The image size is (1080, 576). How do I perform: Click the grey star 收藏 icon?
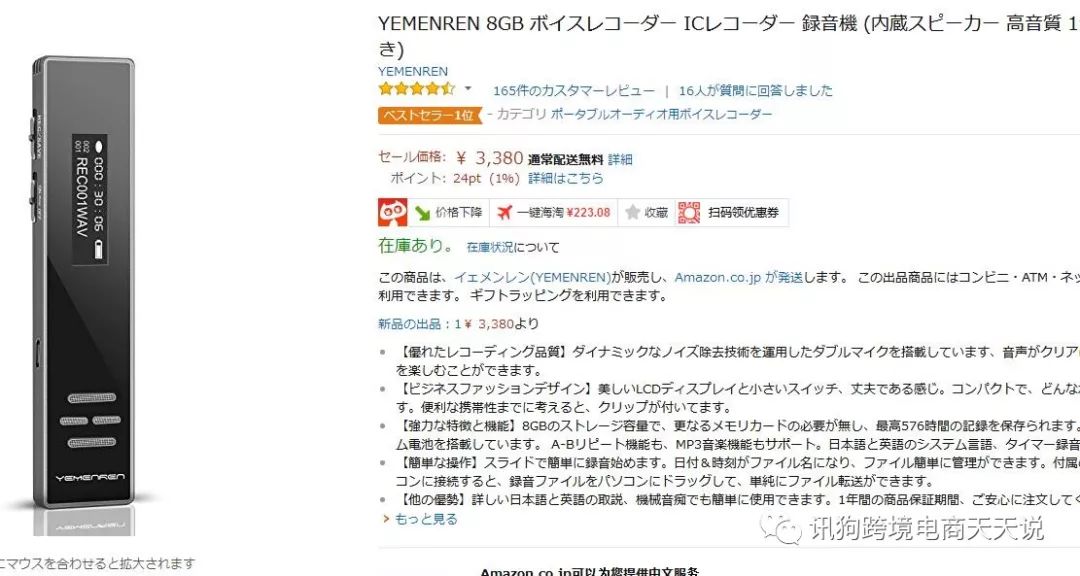pos(632,212)
